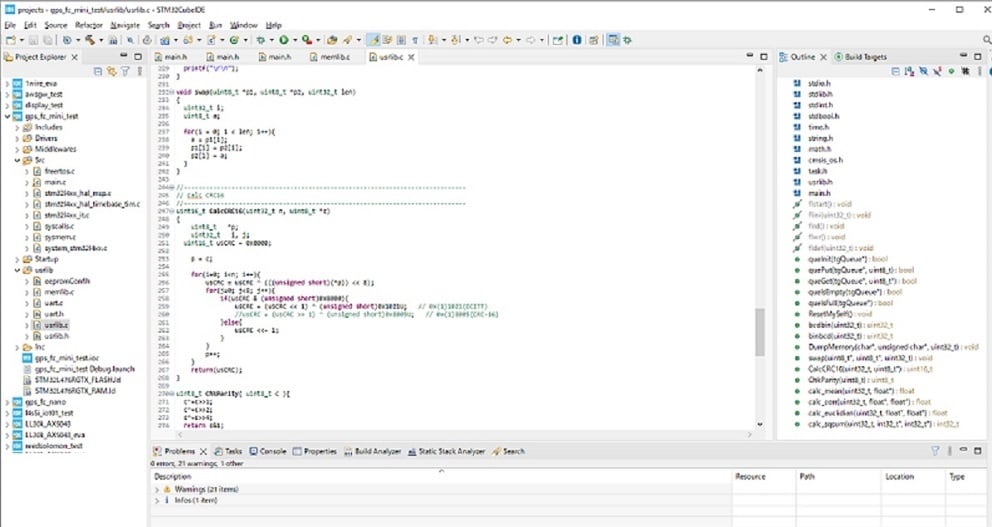This screenshot has height=527, width=992.
Task: Open the Refactor menu
Action: click(89, 25)
